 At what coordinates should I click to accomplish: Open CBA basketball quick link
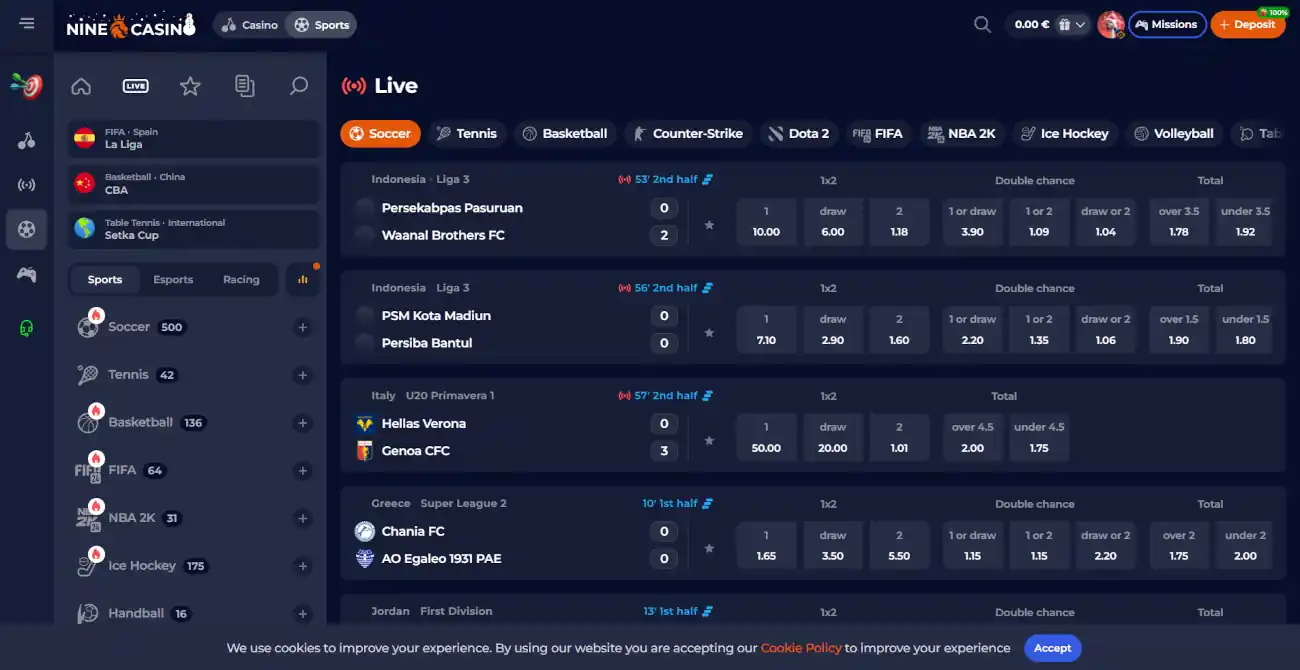195,184
